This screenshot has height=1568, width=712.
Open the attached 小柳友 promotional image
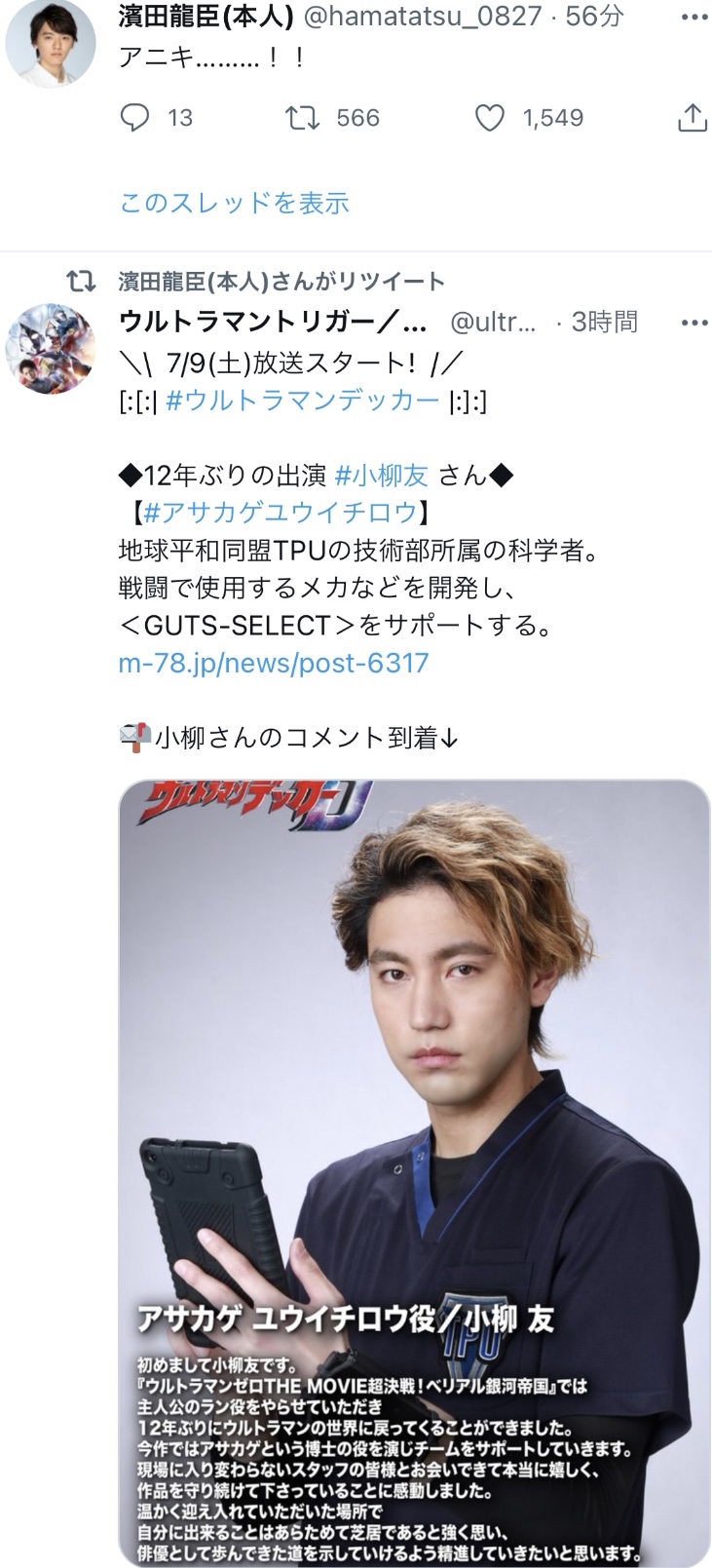[x=414, y=1173]
